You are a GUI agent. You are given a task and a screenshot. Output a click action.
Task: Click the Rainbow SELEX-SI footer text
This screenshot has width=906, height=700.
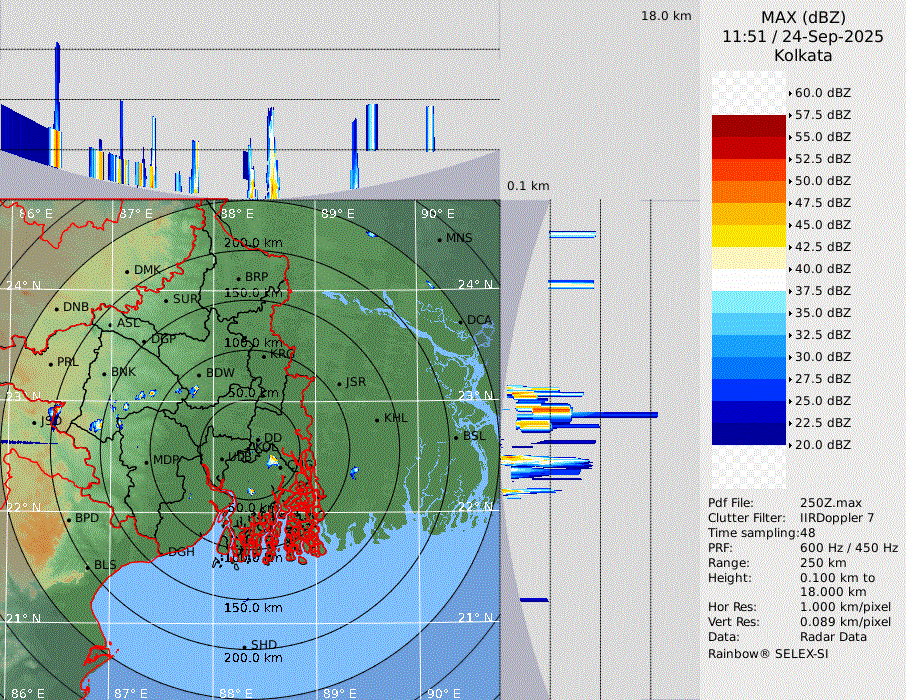(768, 653)
